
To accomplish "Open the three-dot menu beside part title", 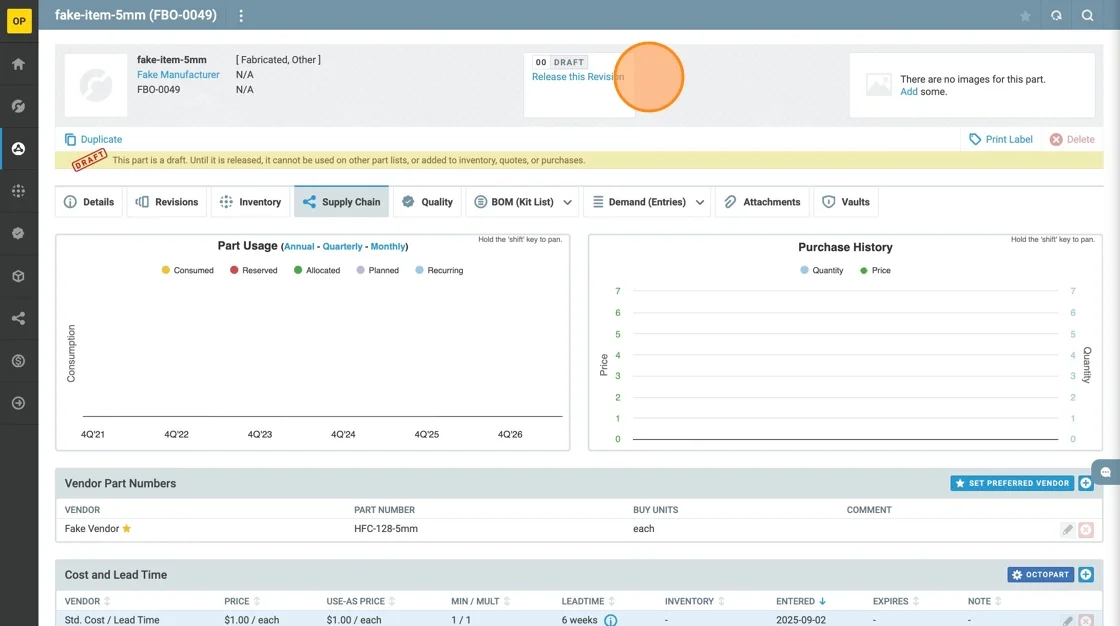I will click(241, 16).
